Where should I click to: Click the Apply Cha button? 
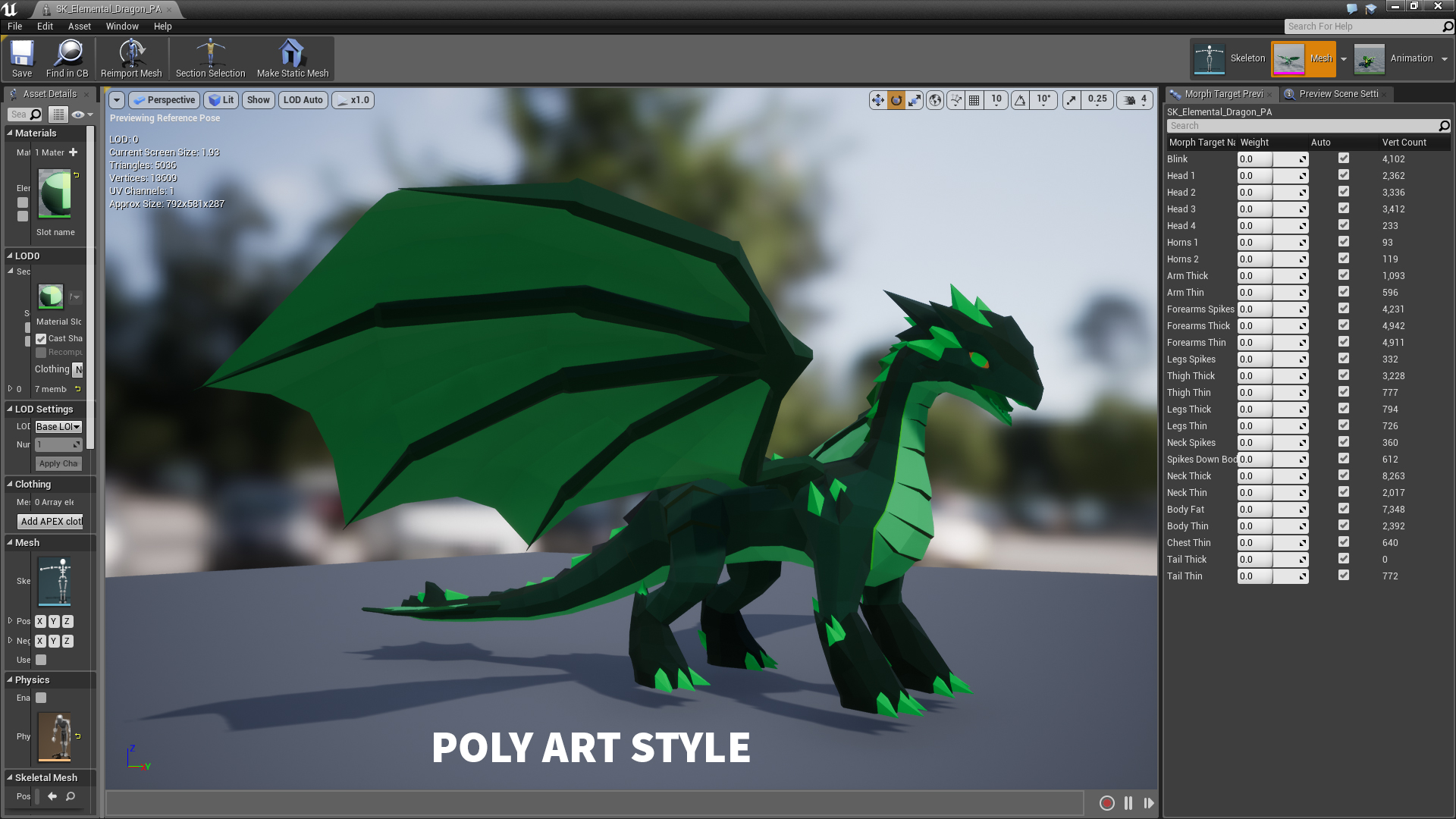click(57, 463)
